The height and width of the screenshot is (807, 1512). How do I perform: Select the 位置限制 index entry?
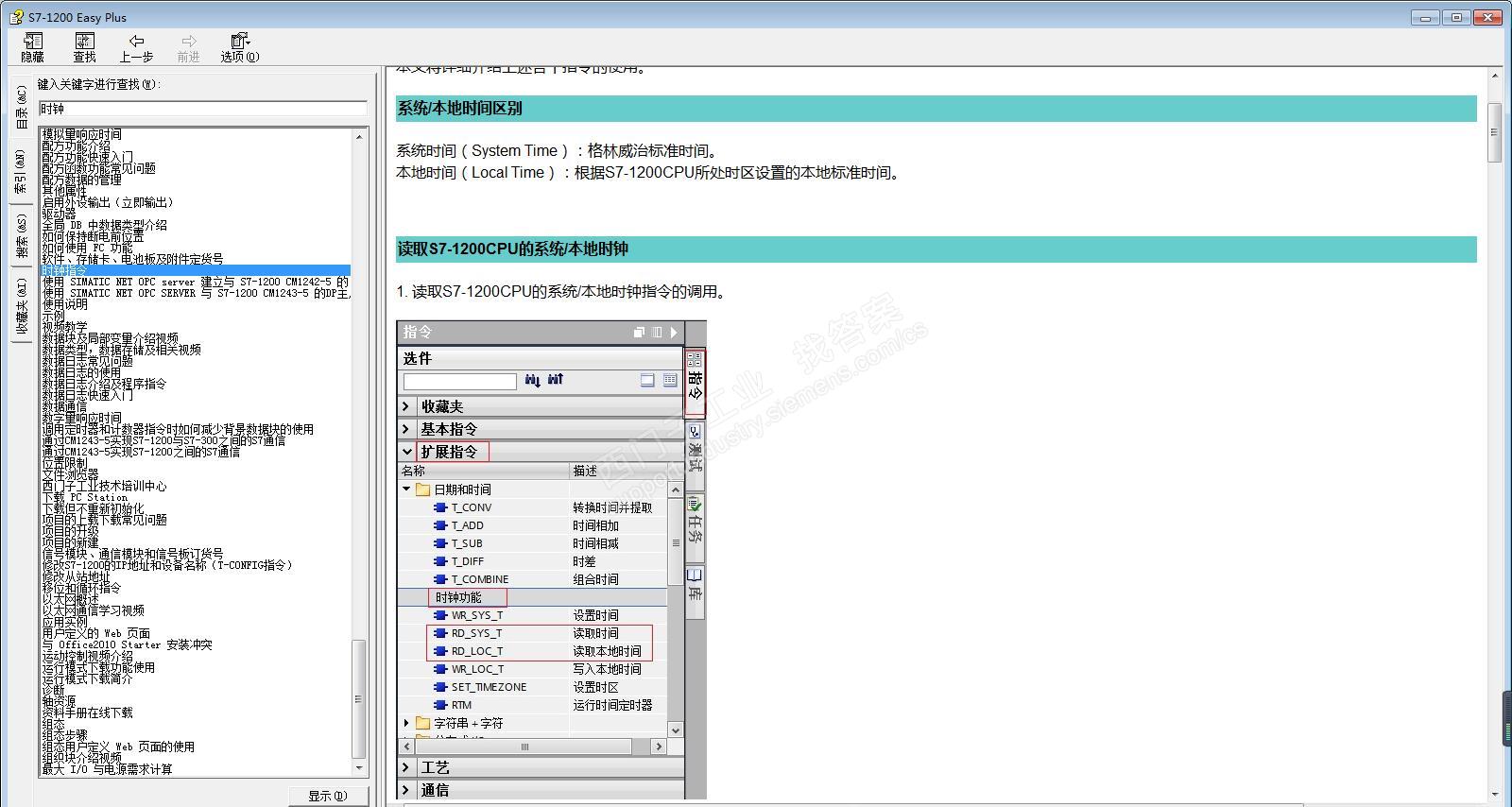pyautogui.click(x=64, y=463)
